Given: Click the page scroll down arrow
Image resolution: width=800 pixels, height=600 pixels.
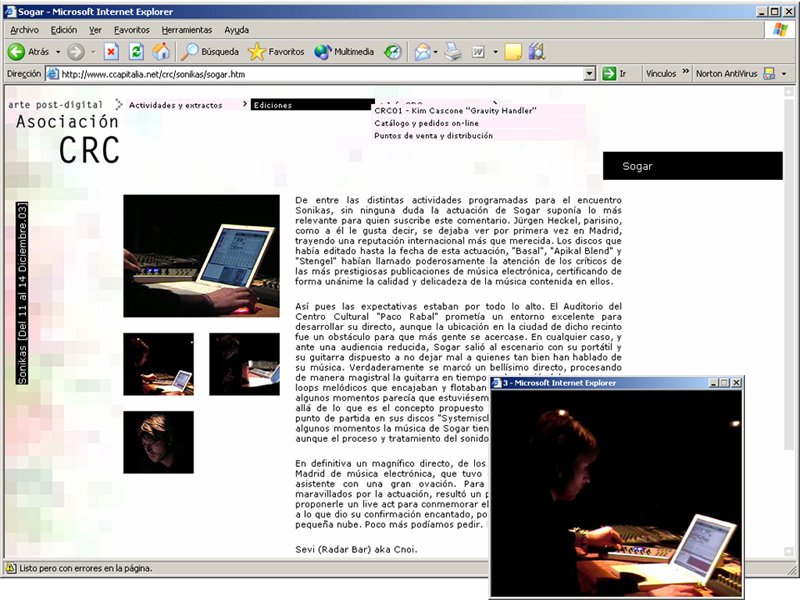Looking at the screenshot, I should click(789, 552).
